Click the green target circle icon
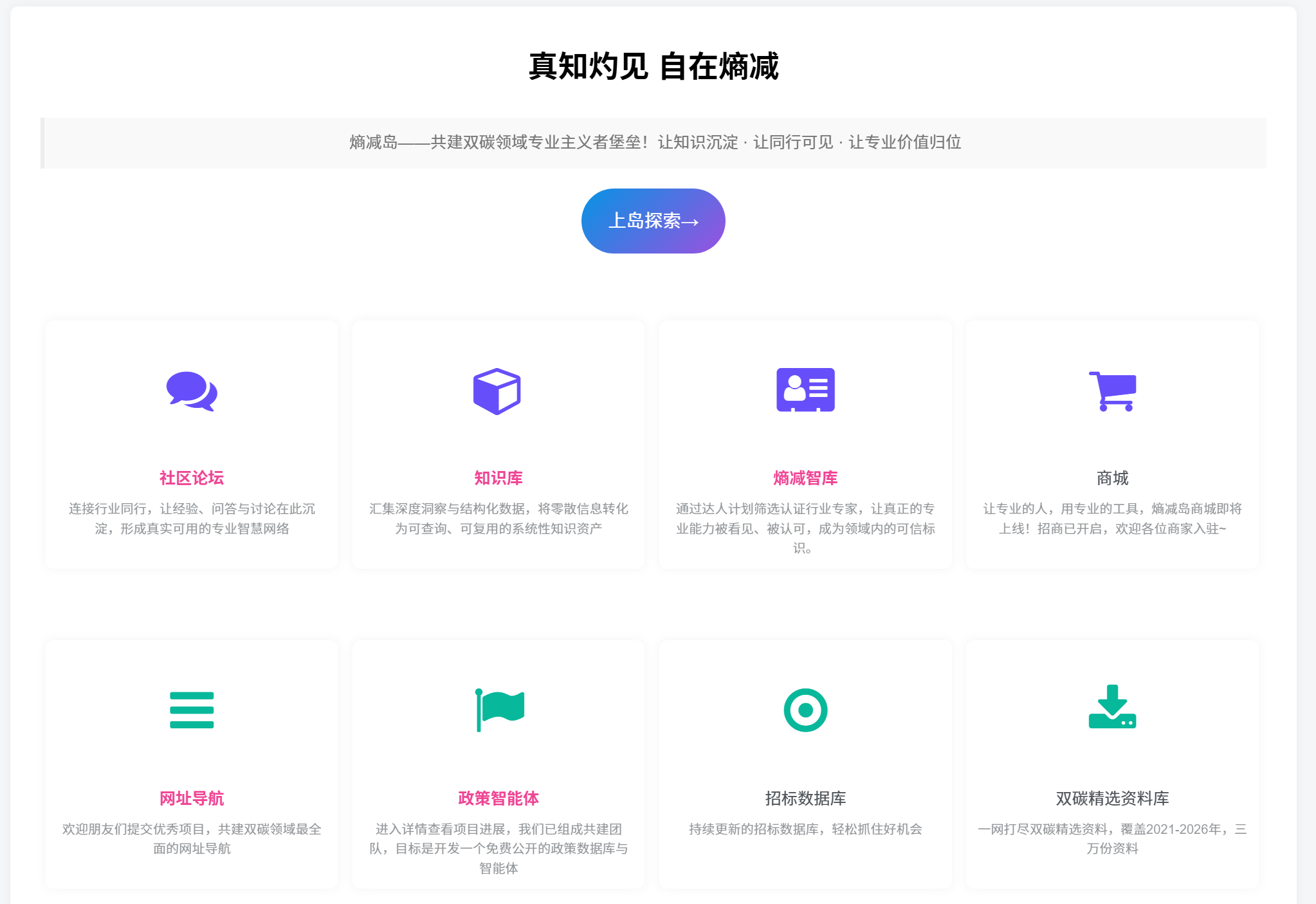This screenshot has width=1316, height=904. pos(805,710)
